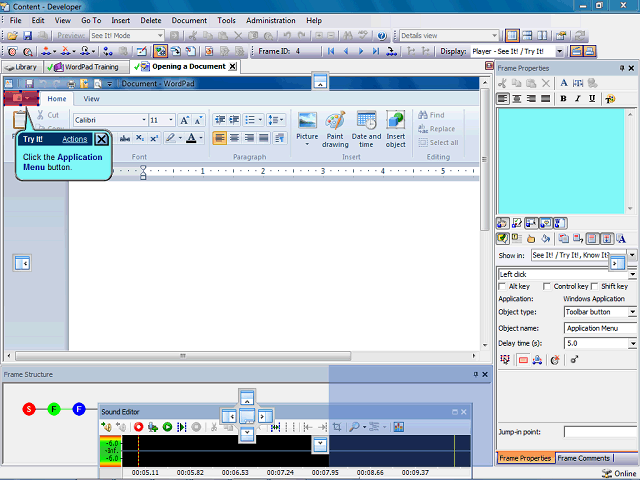Click the font A icon in Frame Properties
The height and width of the screenshot is (480, 640).
point(564,83)
